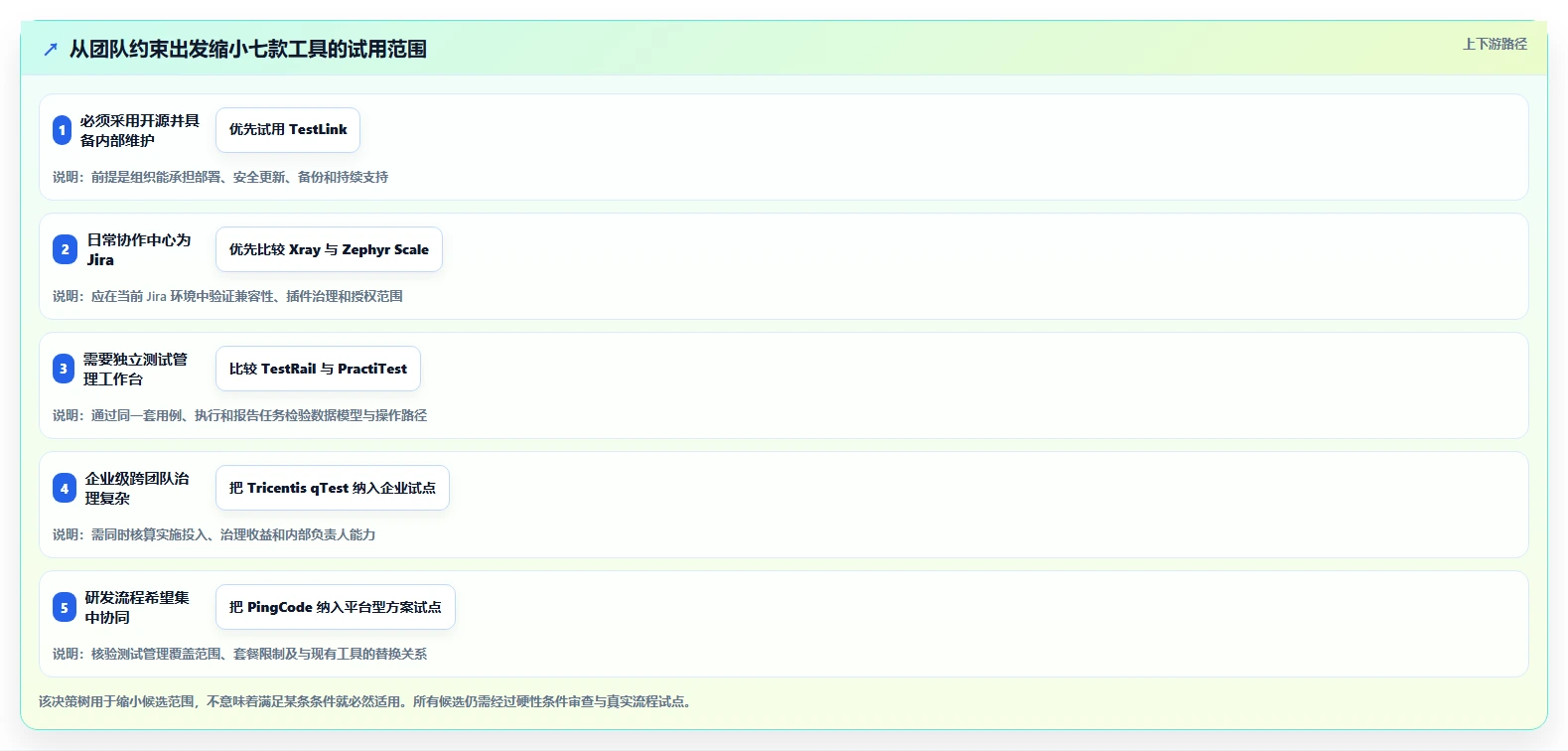Viewport: 1568px width, 751px height.
Task: Click condition text 必须采用开源并具备内部维护
Action: (140, 130)
